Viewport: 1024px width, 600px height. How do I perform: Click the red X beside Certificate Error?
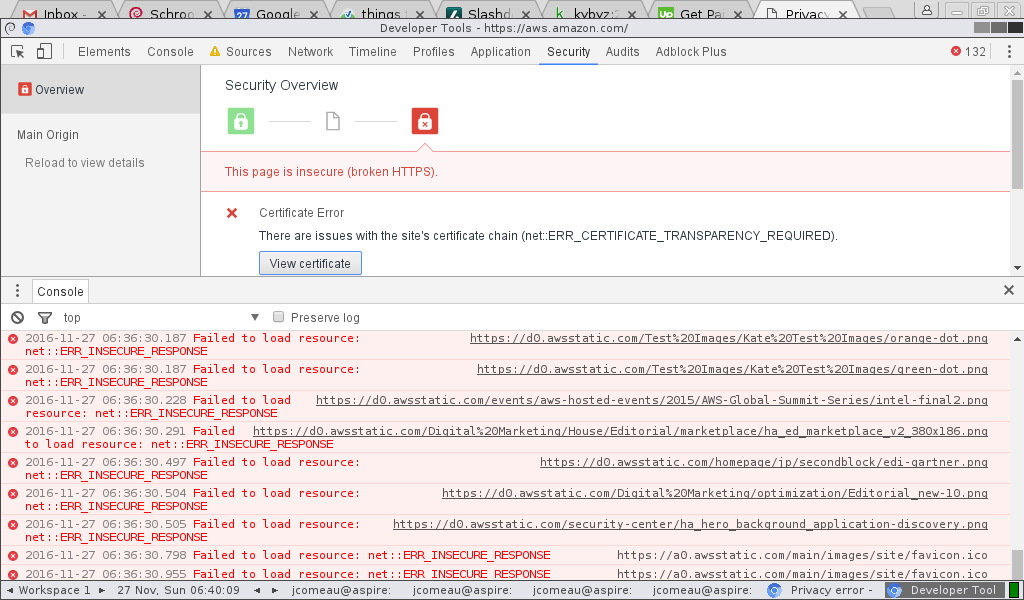232,213
